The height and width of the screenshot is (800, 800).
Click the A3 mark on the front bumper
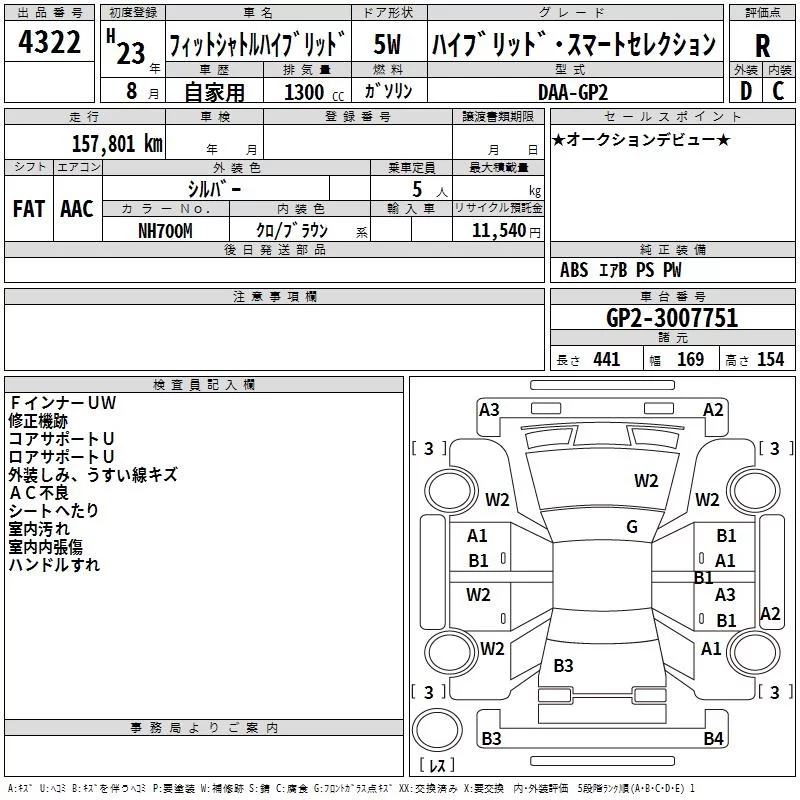[489, 410]
